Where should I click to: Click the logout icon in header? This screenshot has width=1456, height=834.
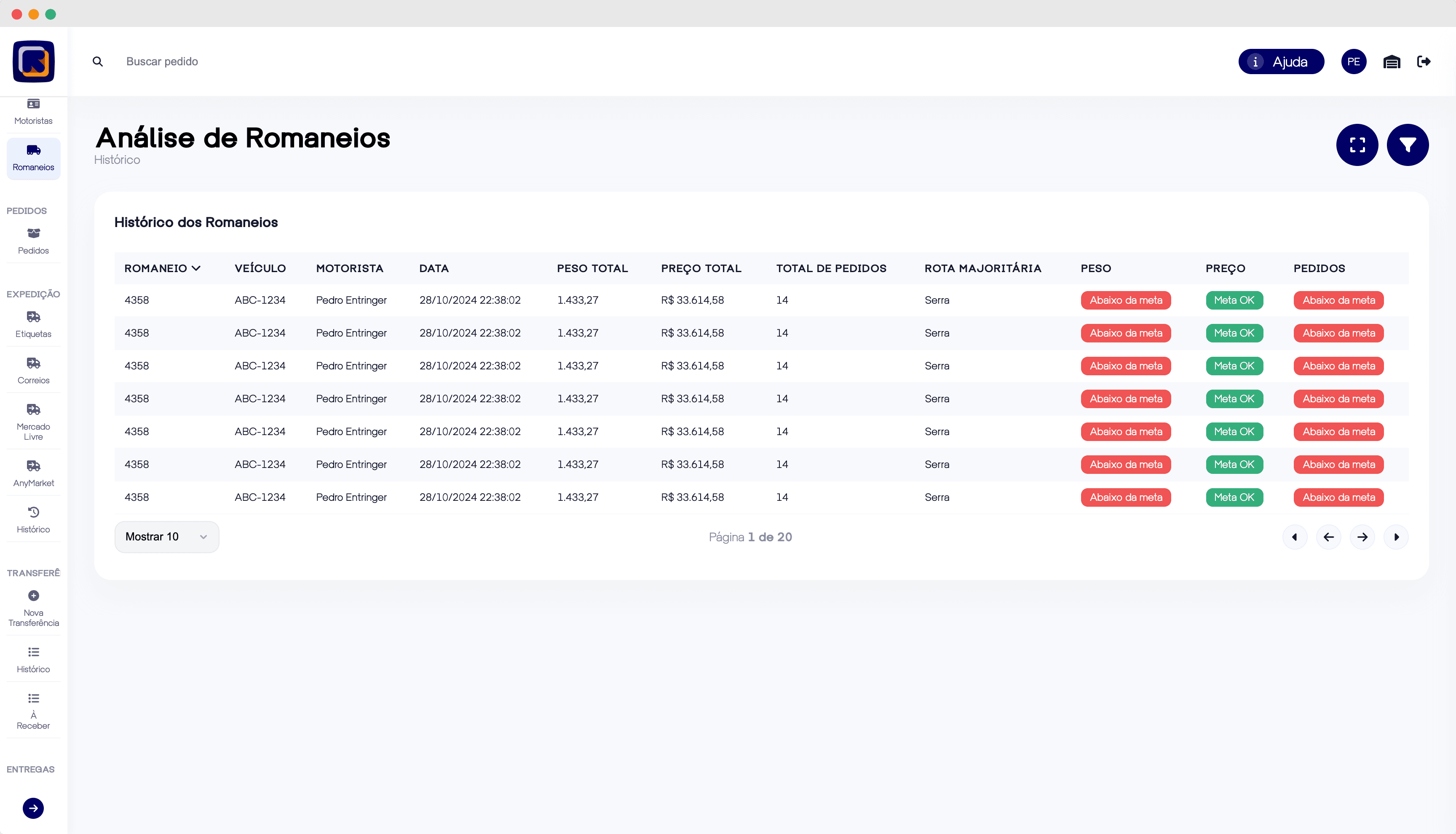[1424, 61]
